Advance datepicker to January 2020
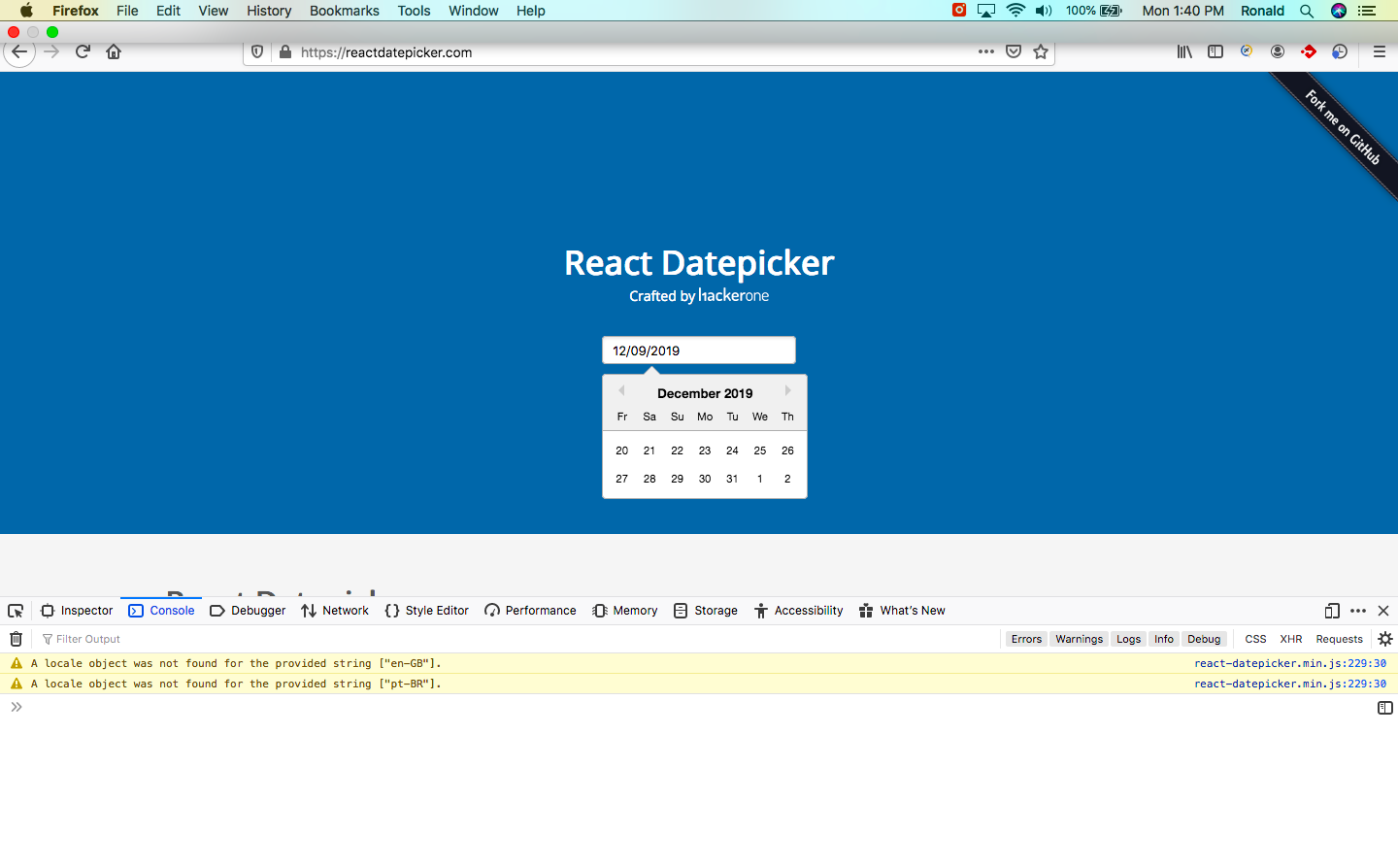Image resolution: width=1398 pixels, height=868 pixels. coord(787,390)
